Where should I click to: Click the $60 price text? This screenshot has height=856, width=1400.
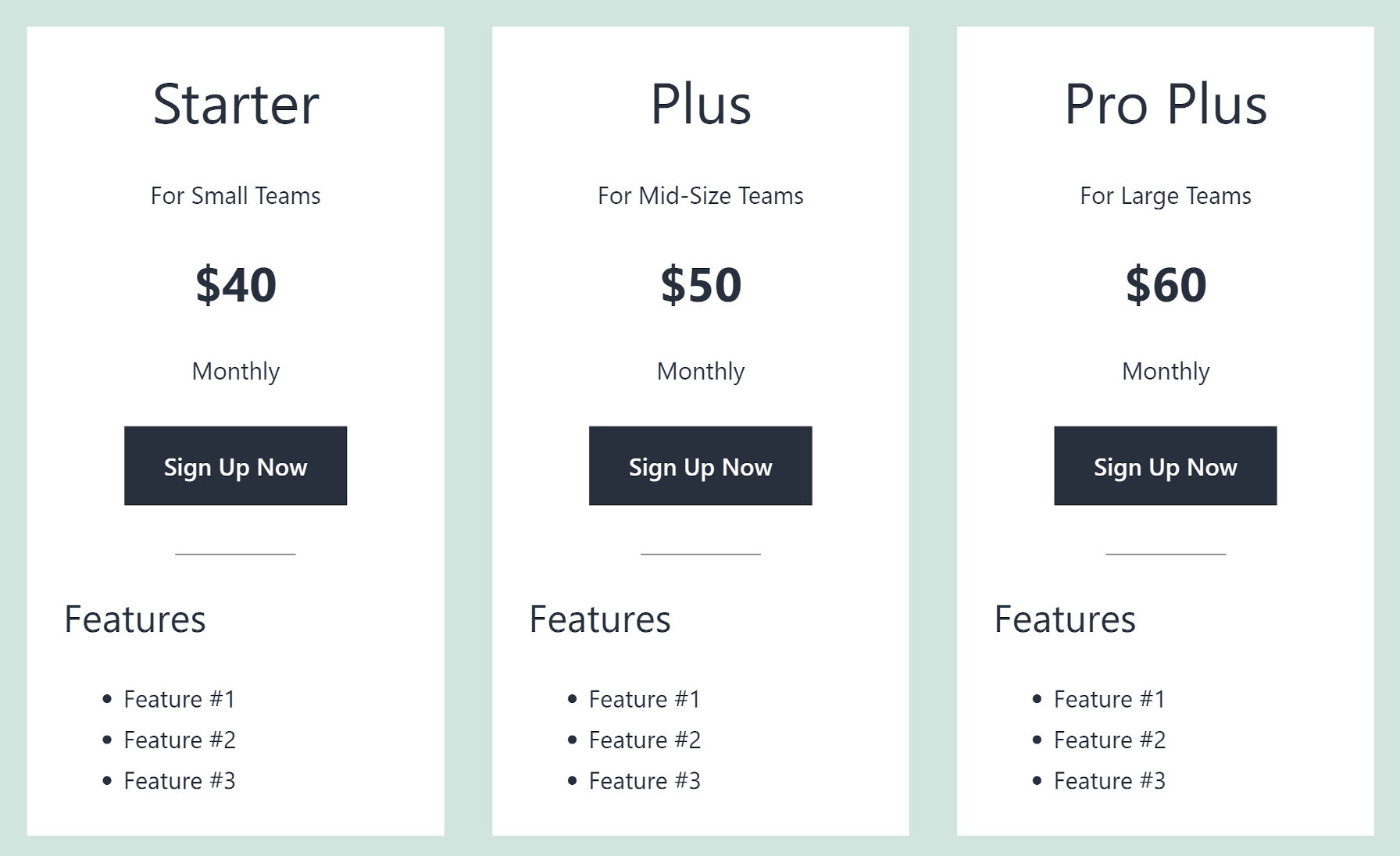click(x=1165, y=284)
